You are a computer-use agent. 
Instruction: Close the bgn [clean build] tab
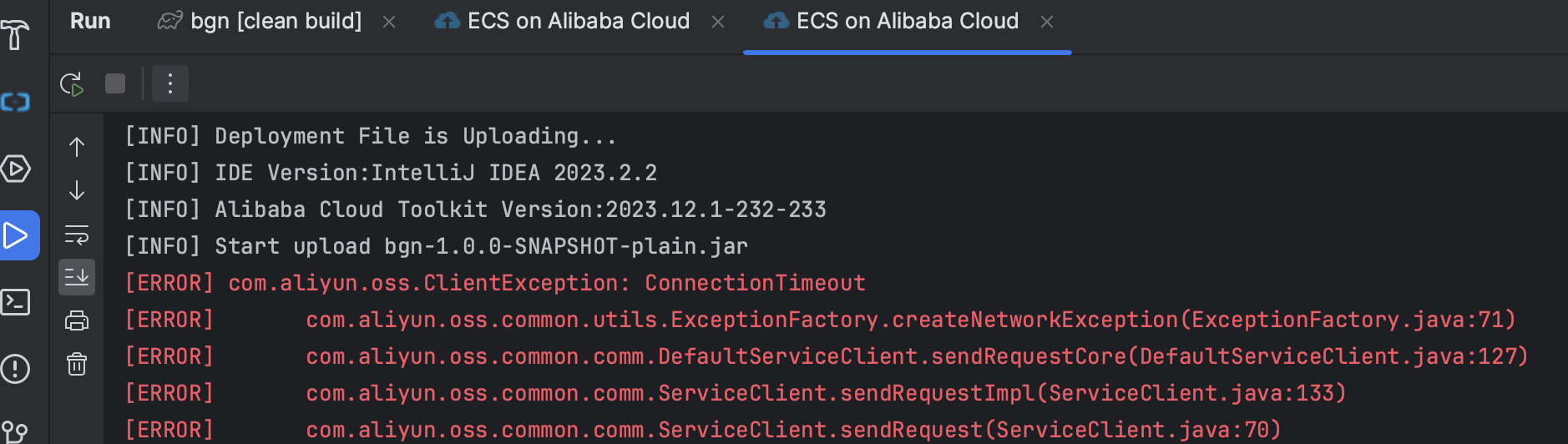[x=389, y=22]
